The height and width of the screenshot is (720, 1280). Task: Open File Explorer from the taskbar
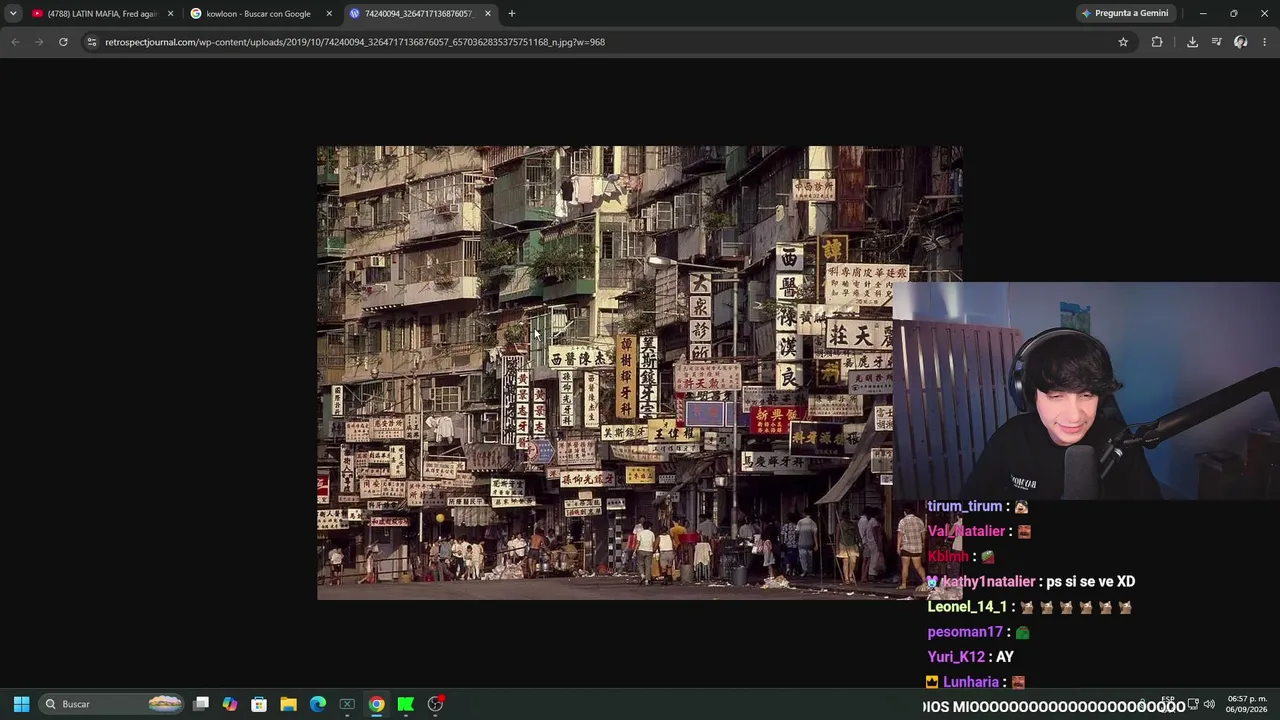click(x=288, y=704)
